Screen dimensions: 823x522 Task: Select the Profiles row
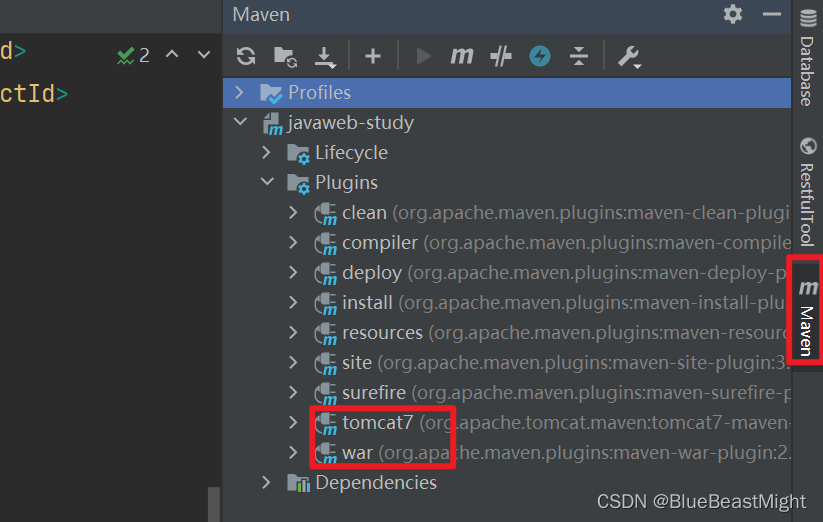tap(507, 93)
